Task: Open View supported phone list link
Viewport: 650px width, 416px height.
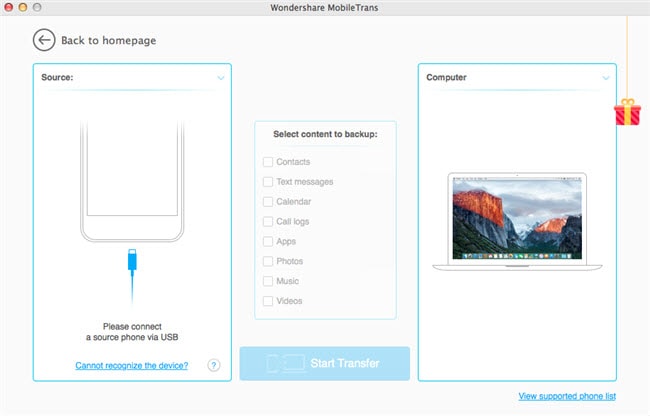Action: point(567,396)
